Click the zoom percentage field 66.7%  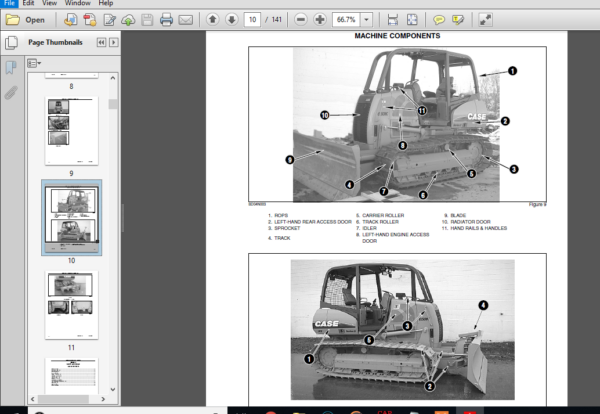[346, 20]
